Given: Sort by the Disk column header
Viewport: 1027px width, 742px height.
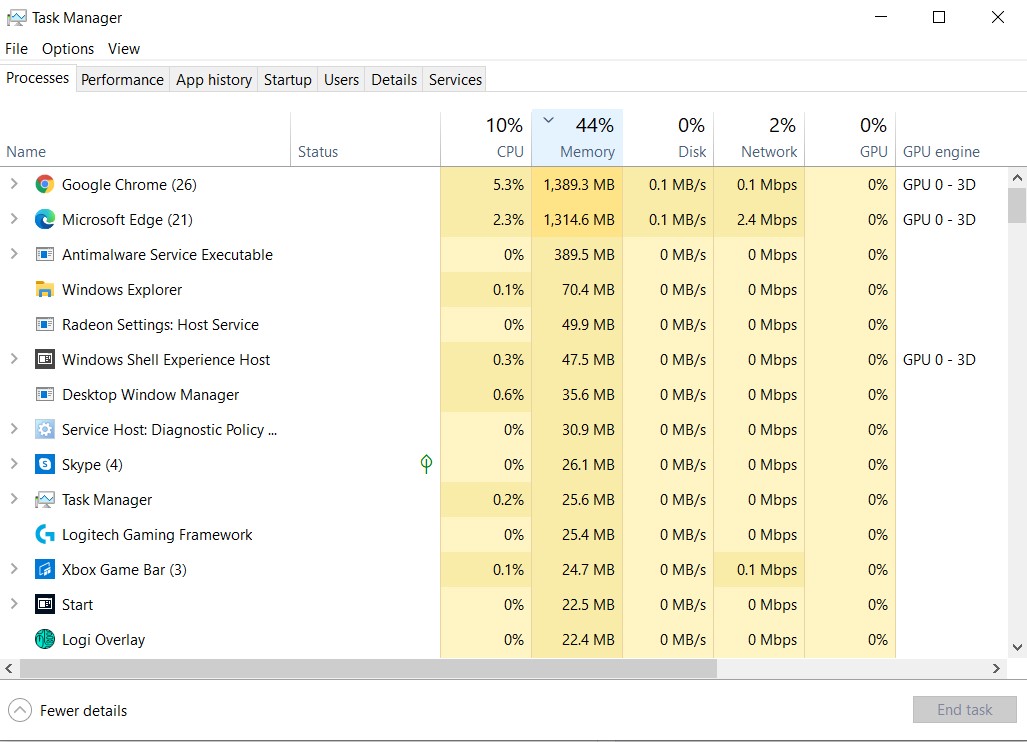Looking at the screenshot, I should (668, 138).
